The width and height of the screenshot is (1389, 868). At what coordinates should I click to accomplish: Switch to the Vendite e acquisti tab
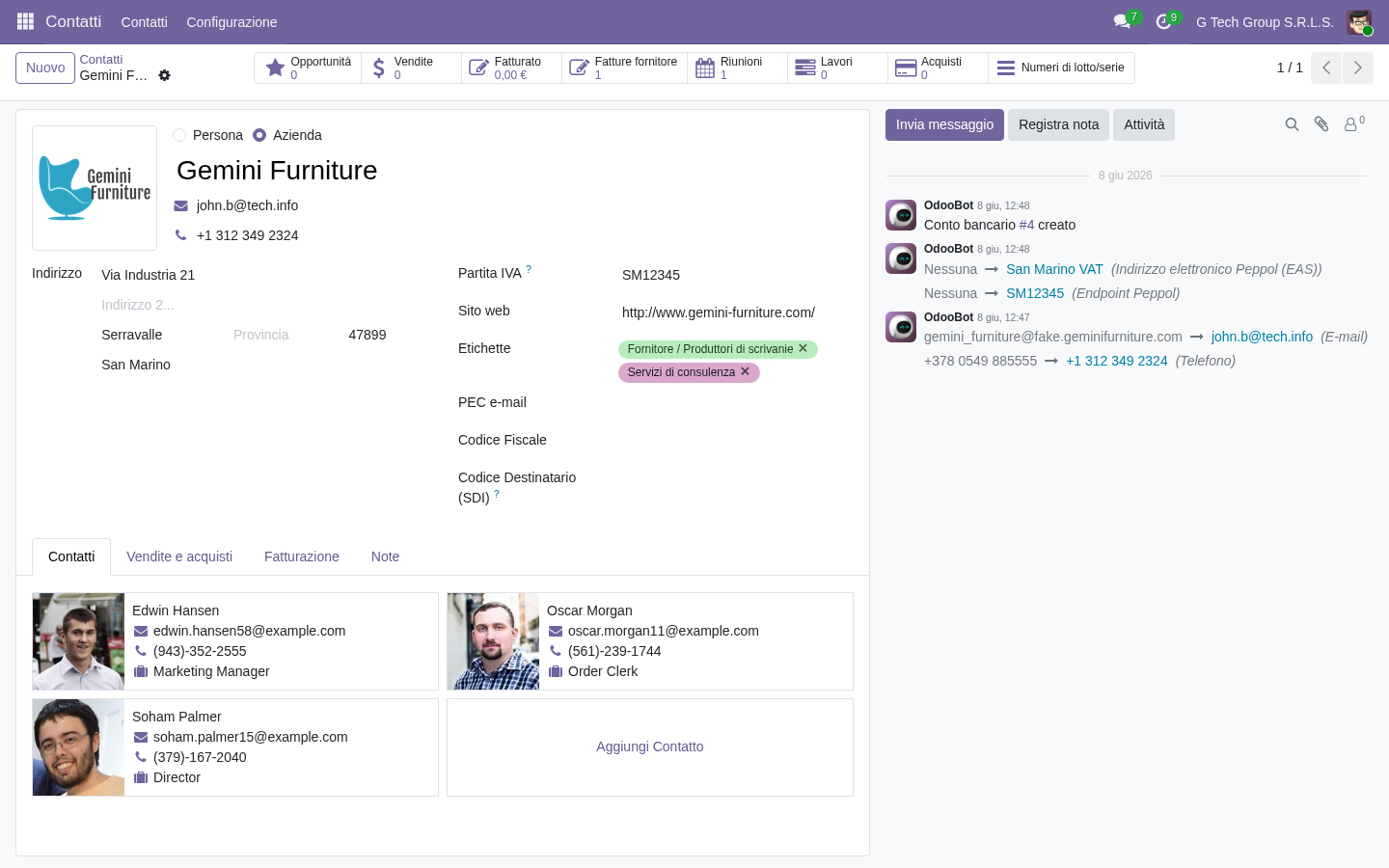click(179, 556)
